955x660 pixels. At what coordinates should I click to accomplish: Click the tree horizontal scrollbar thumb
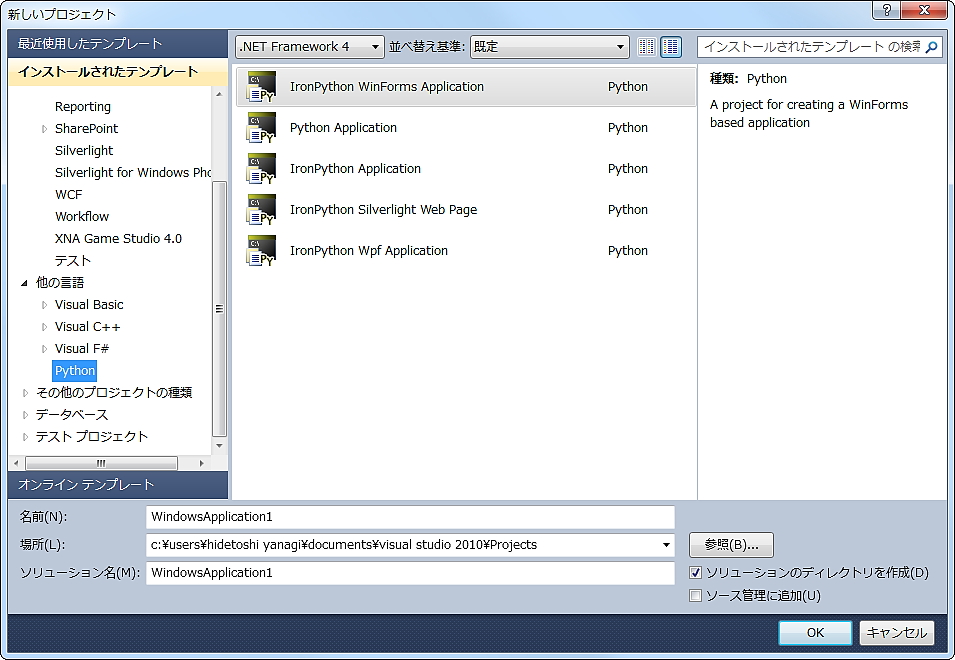pos(101,463)
